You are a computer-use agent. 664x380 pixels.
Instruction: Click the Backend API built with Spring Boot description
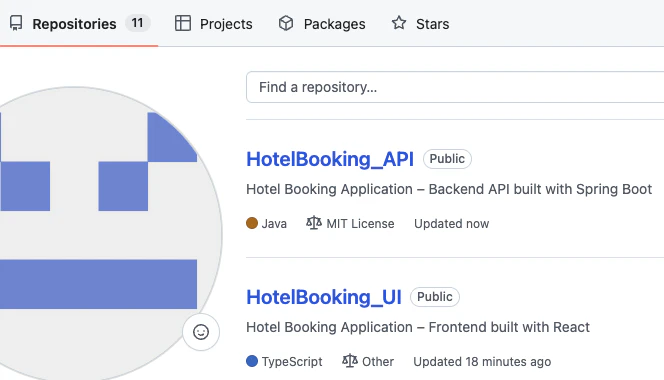click(449, 189)
